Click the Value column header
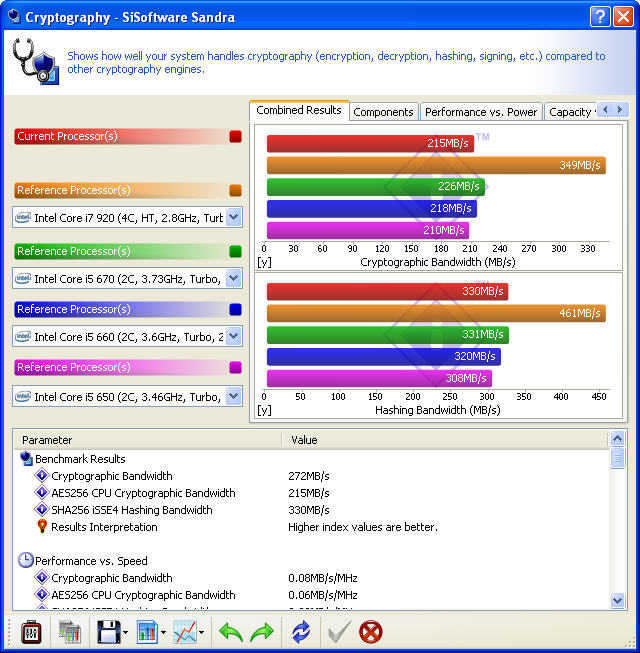Screen dimensions: 640x653 pos(445,440)
